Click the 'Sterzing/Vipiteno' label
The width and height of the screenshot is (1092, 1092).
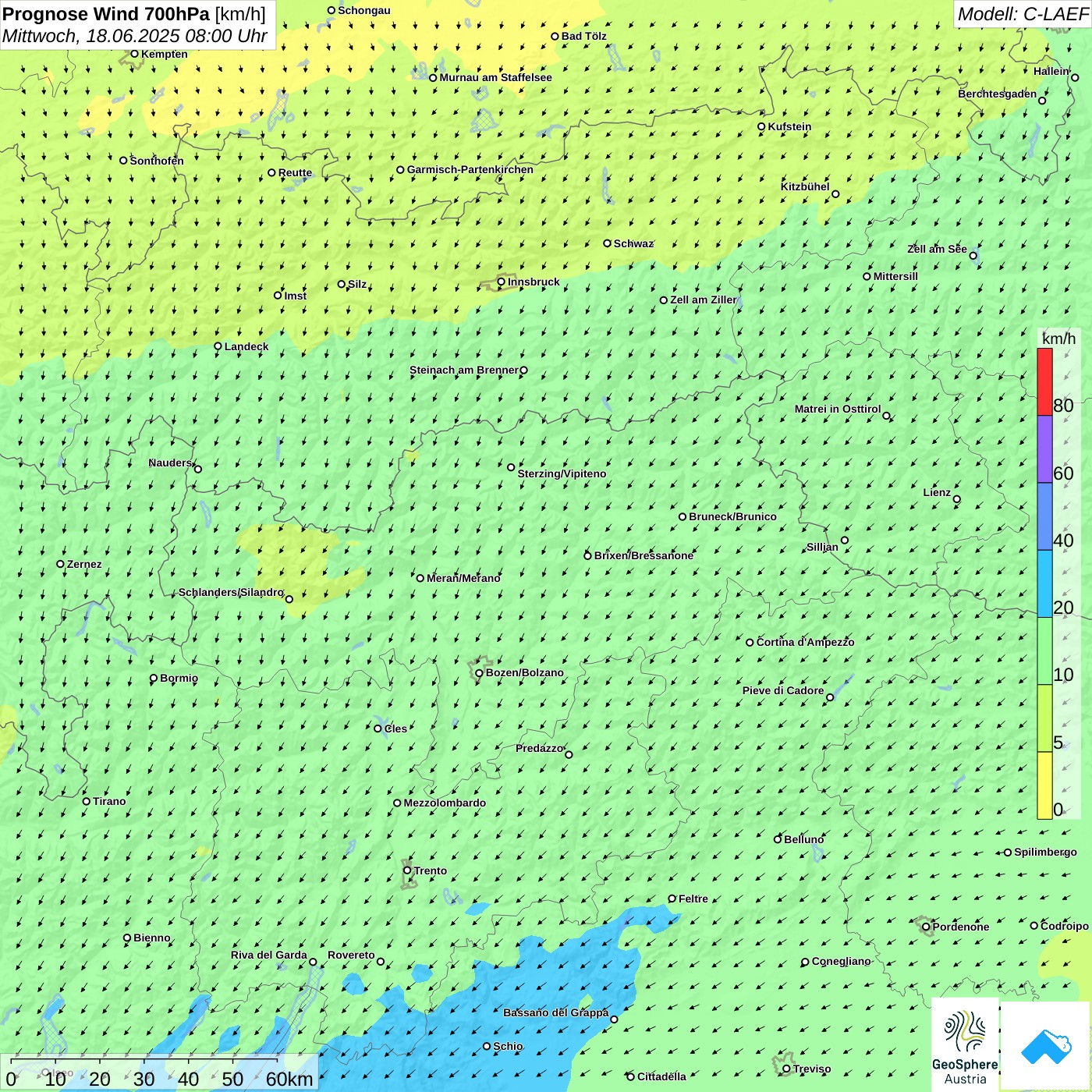tap(562, 473)
